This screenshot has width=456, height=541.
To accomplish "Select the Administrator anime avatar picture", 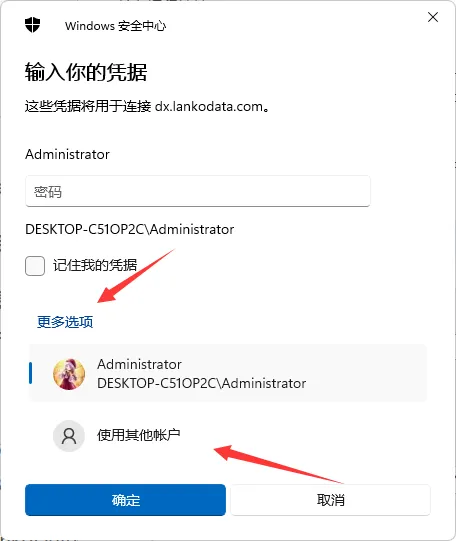I will pos(69,374).
